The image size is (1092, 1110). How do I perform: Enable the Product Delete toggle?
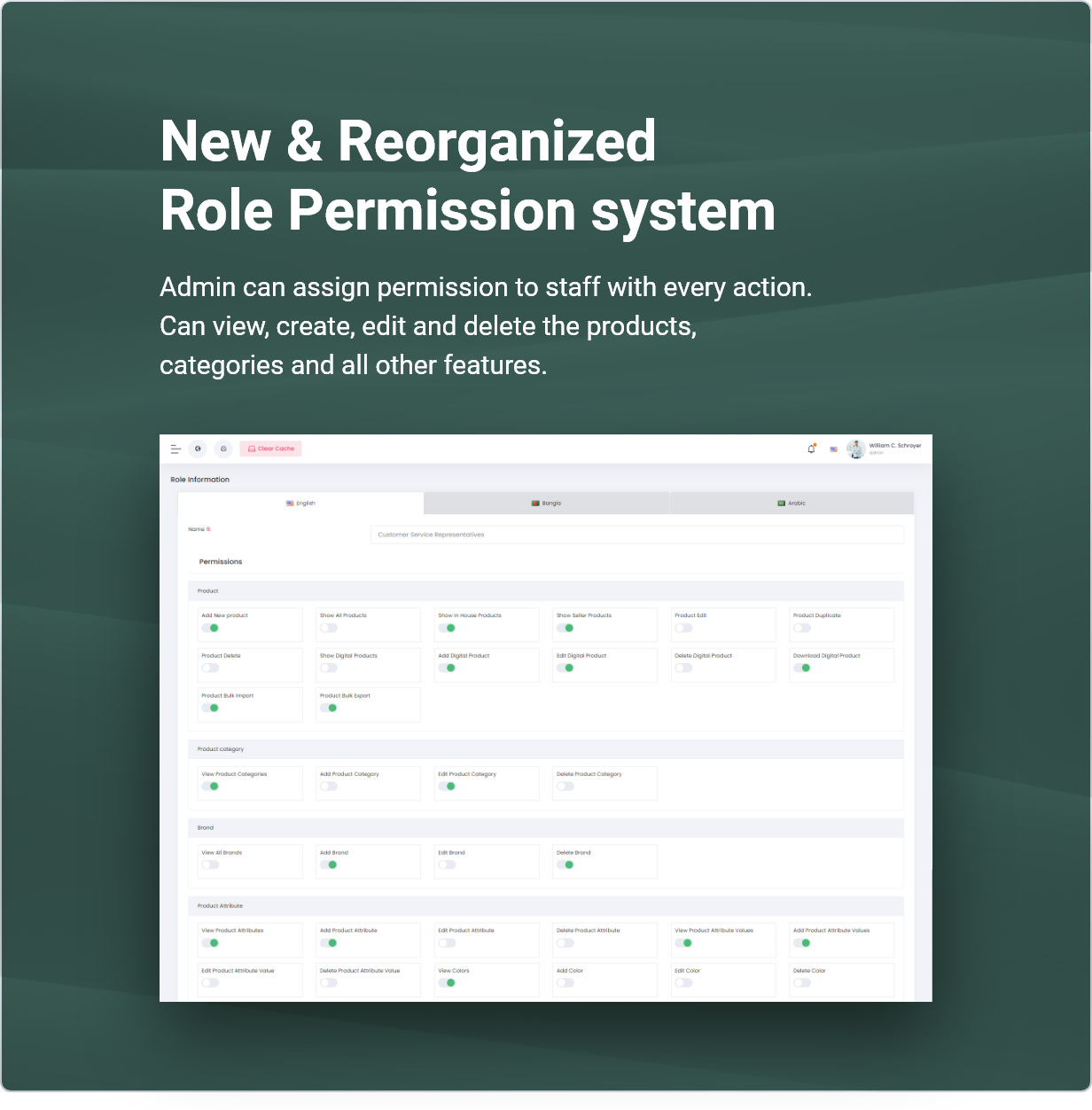click(210, 668)
